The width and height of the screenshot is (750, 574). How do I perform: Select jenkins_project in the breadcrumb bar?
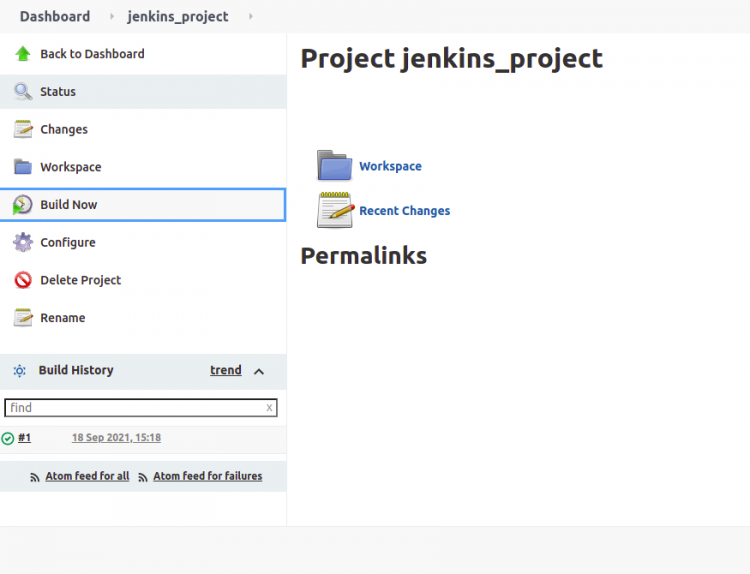pyautogui.click(x=177, y=16)
